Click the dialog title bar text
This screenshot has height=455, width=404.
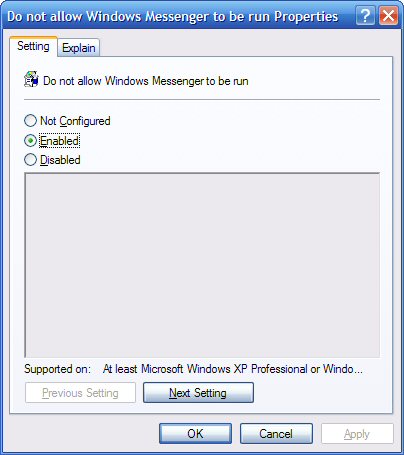(173, 16)
